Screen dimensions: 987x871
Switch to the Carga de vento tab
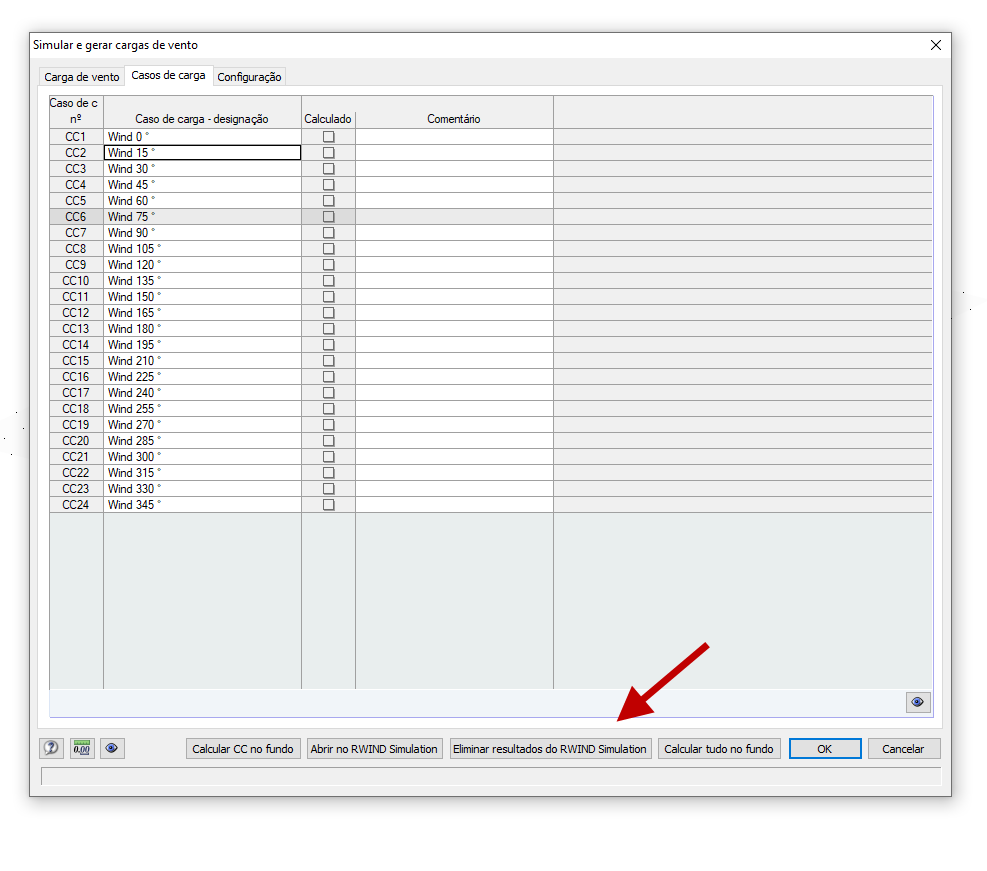[81, 76]
